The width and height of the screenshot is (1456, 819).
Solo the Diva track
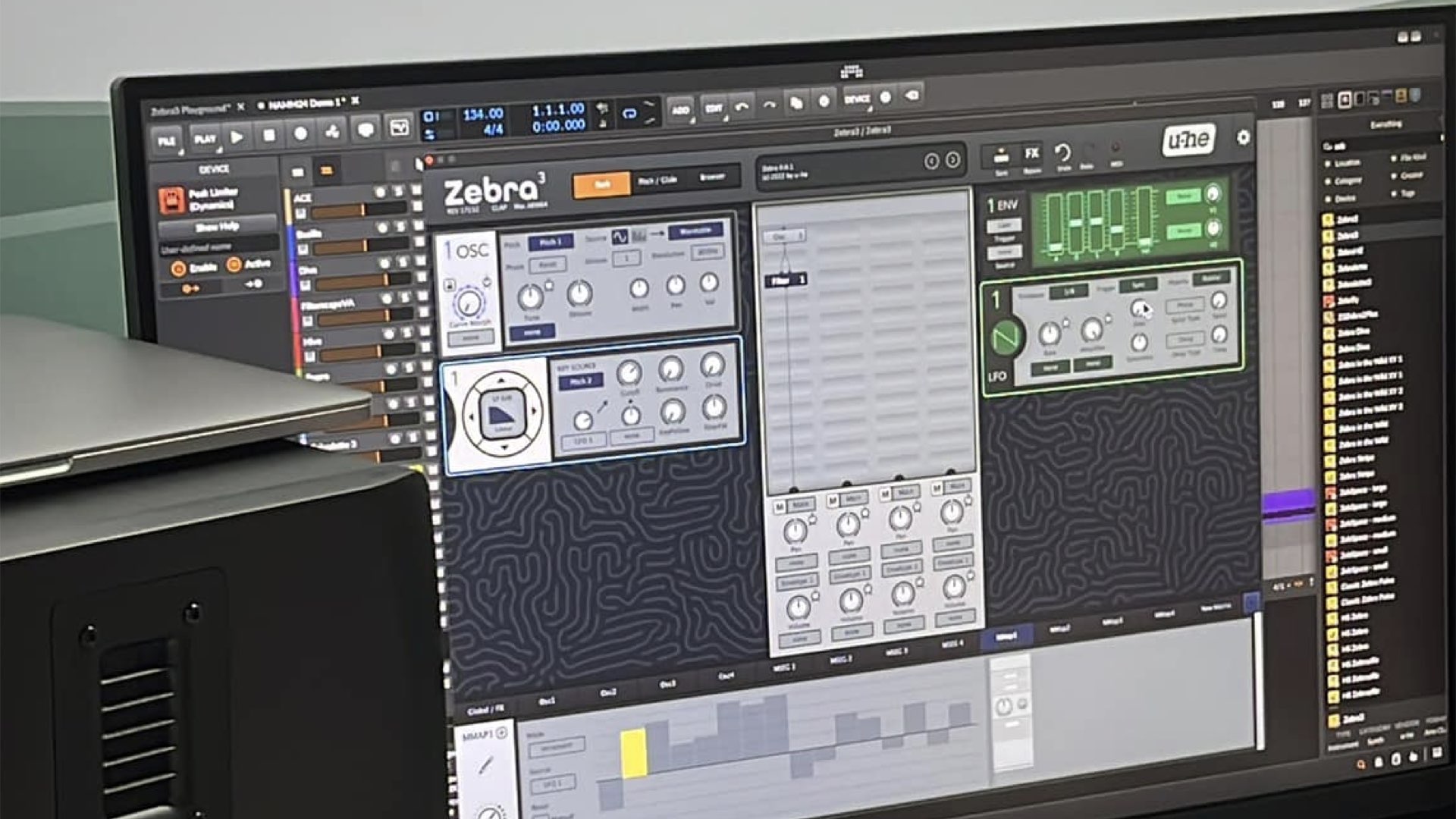pos(403,262)
